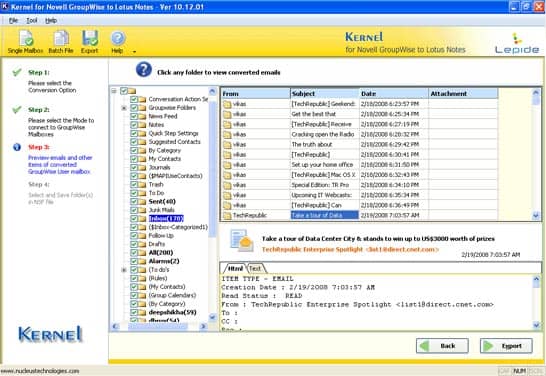The image size is (546, 376).
Task: Expand the (To do's) tree node
Action: (124, 270)
